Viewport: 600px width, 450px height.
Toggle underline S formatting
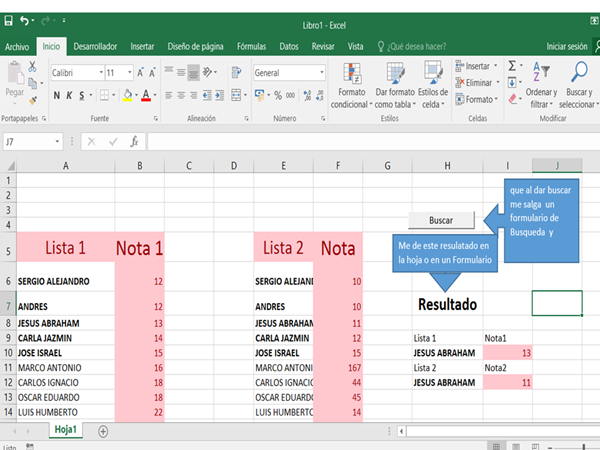click(83, 95)
